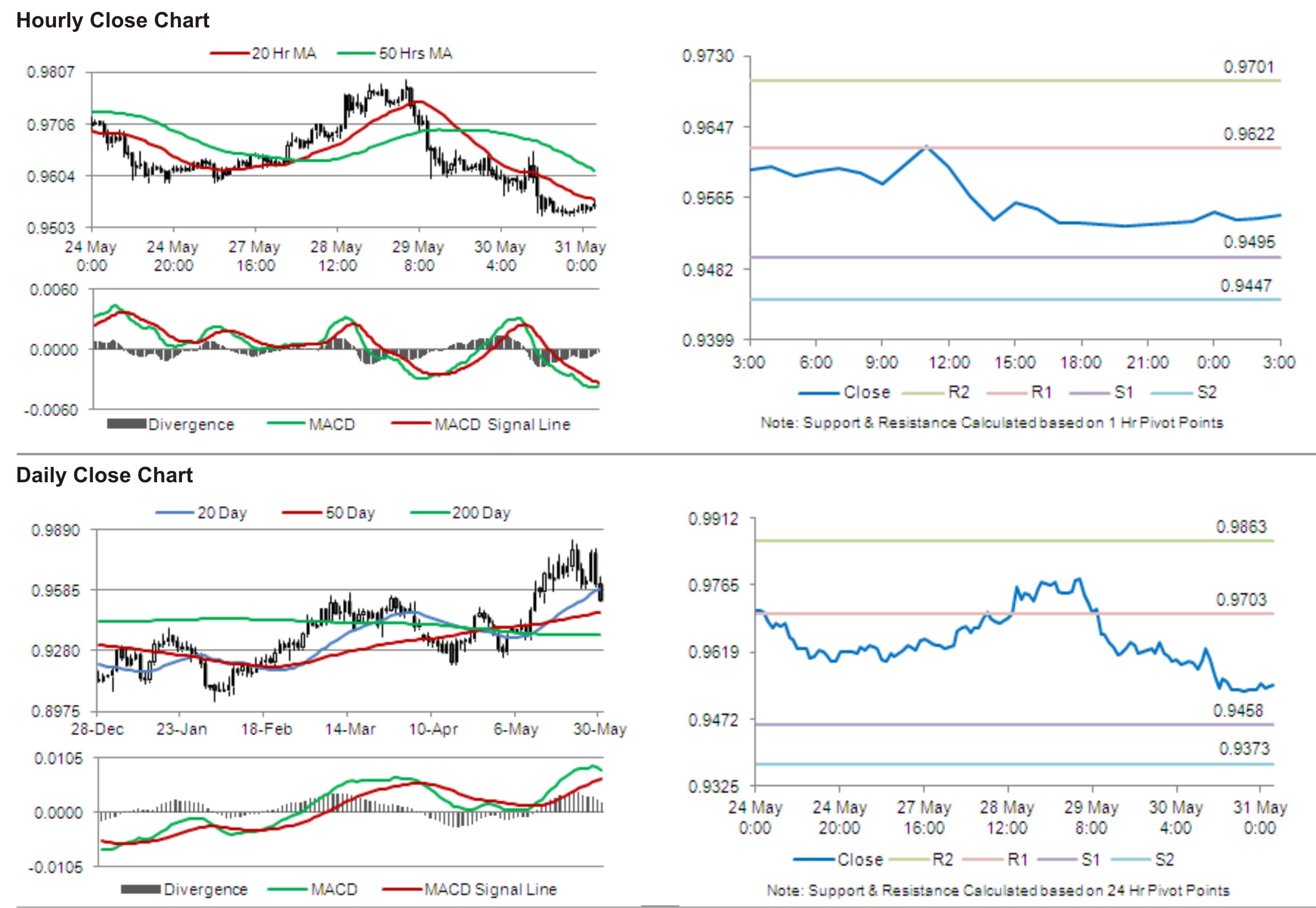Screen dimensions: 1316x908
Task: Click the note about 1 Hr Pivot Points
Action: [x=992, y=423]
